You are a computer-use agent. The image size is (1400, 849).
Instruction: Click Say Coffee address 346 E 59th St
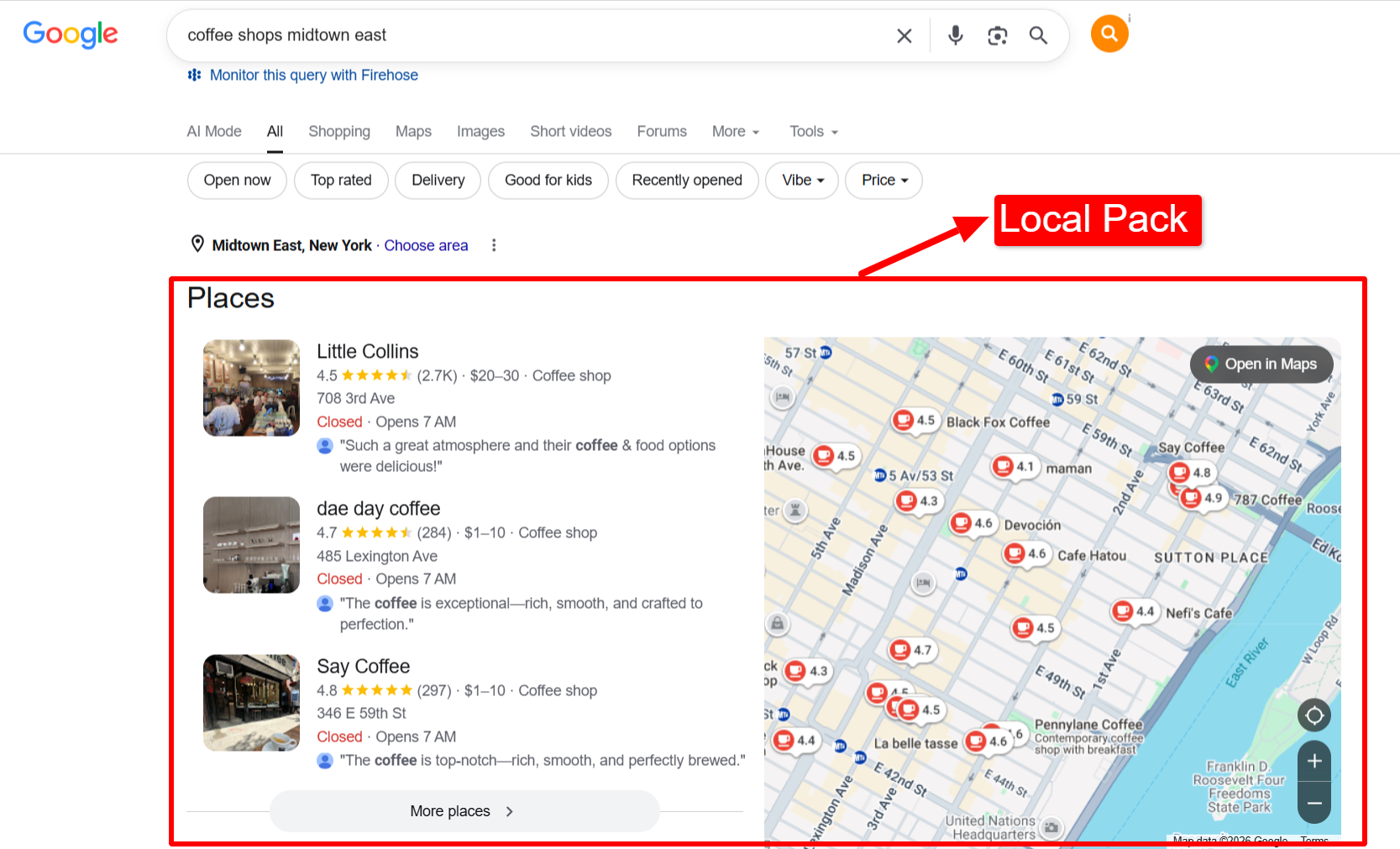tap(361, 713)
